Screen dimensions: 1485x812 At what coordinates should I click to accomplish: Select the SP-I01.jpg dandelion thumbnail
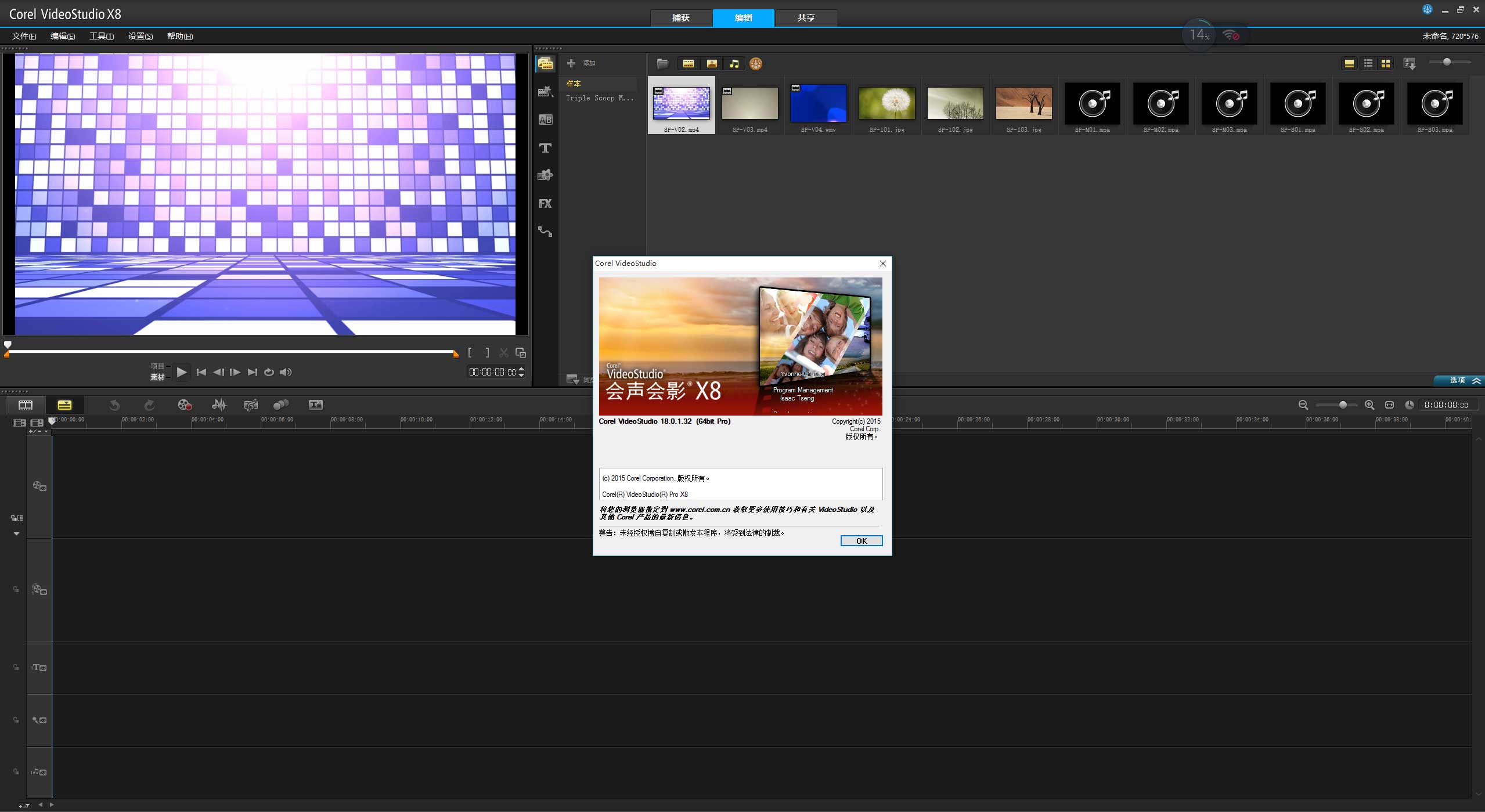click(886, 104)
